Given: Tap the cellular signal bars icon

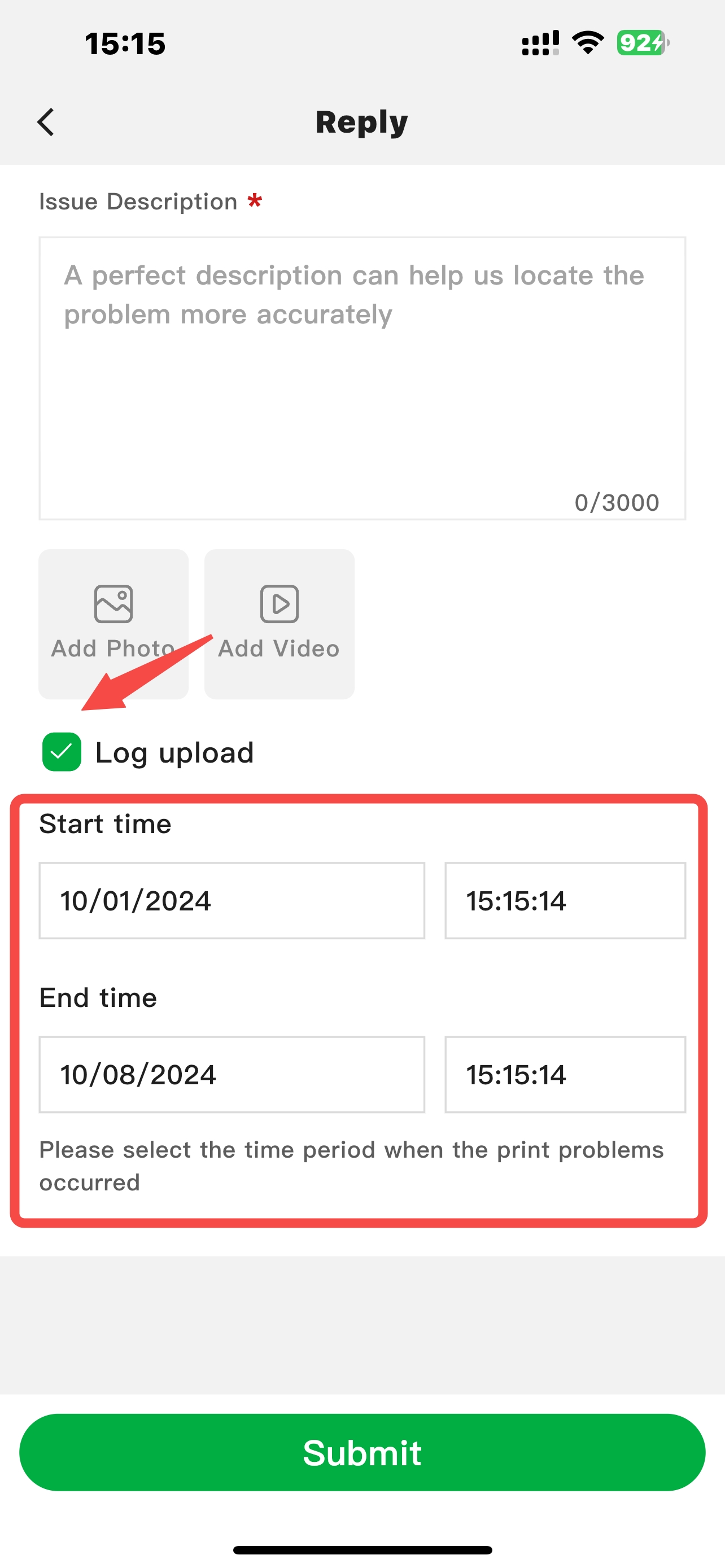Looking at the screenshot, I should pyautogui.click(x=540, y=43).
